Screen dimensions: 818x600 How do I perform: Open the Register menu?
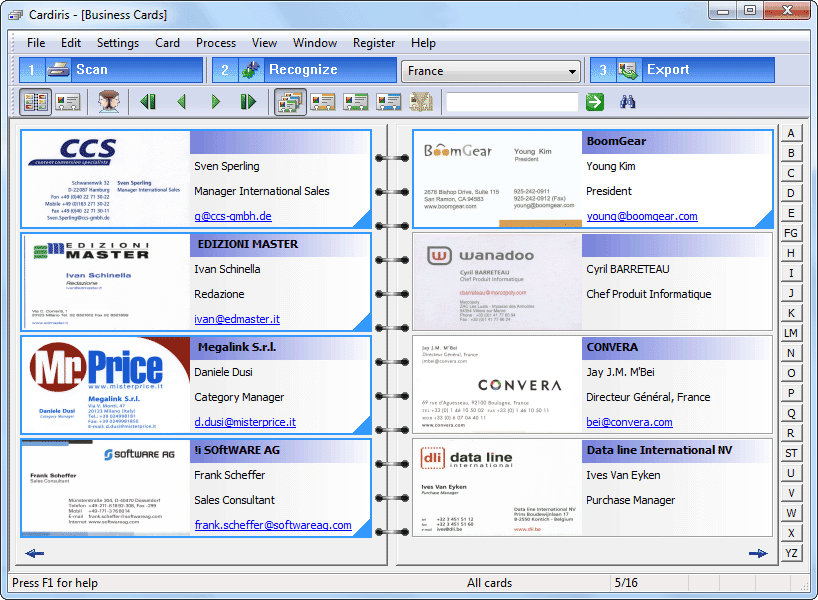click(374, 43)
